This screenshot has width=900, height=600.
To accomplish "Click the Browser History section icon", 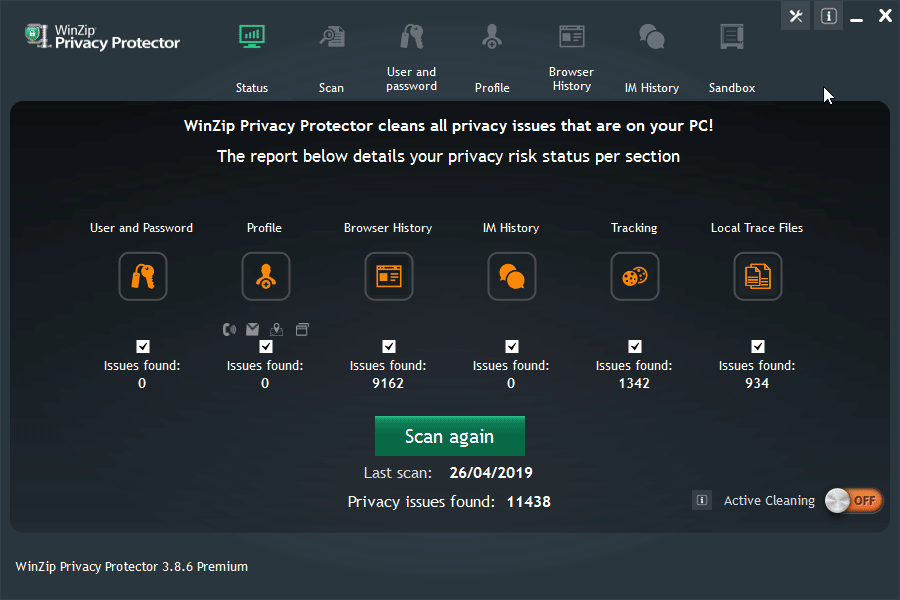I will pos(388,276).
